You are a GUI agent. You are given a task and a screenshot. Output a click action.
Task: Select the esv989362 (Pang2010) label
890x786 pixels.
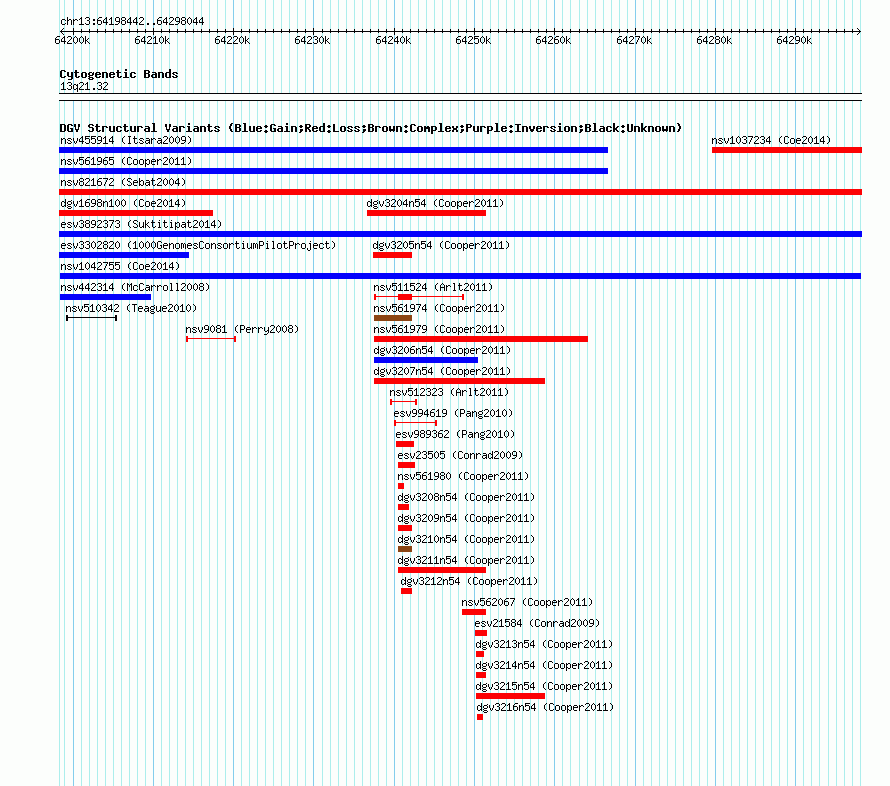pos(455,434)
